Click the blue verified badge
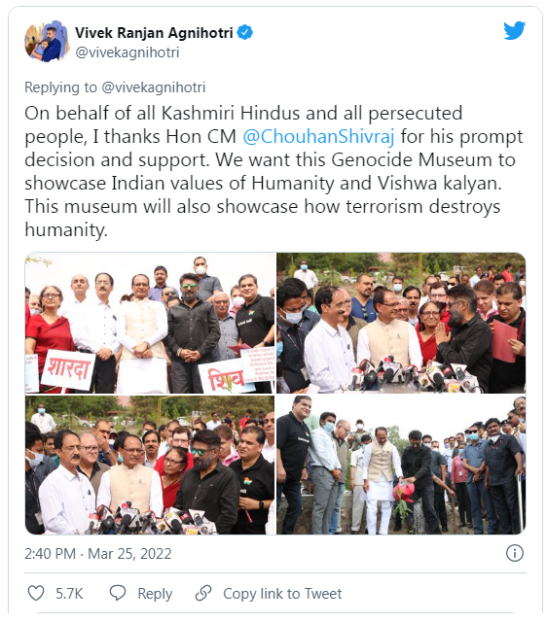 tap(245, 33)
